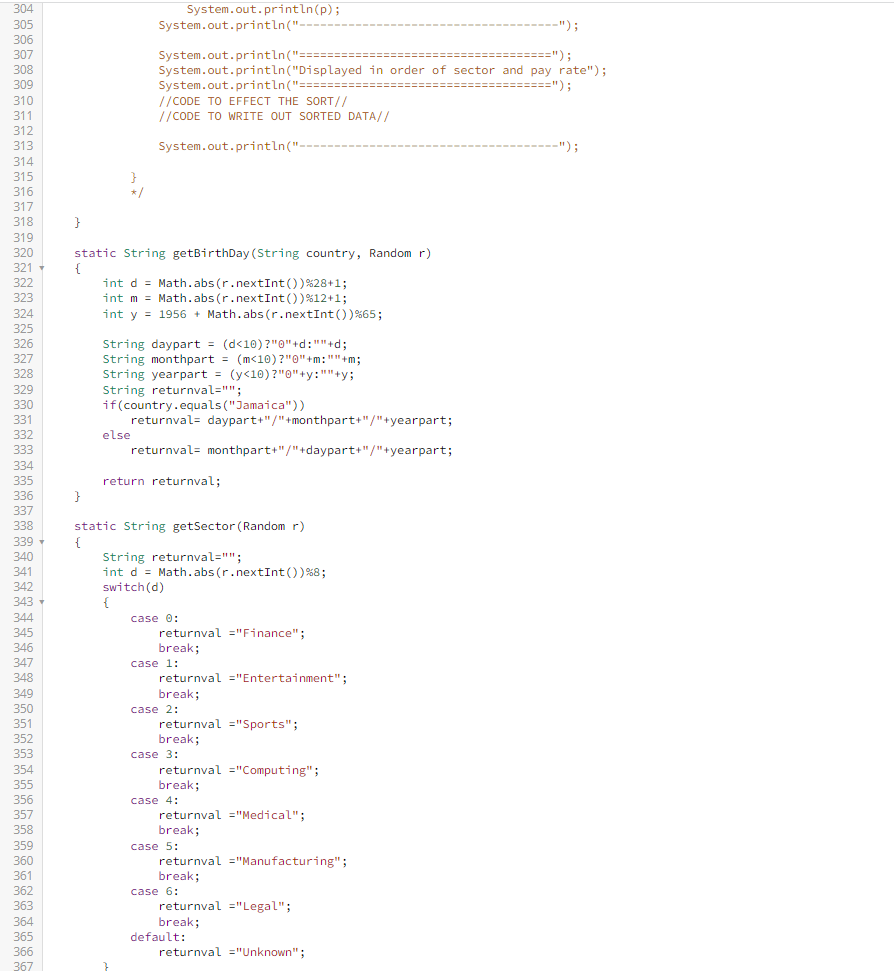Click the int y = 1956 line
The width and height of the screenshot is (894, 971).
[242, 314]
